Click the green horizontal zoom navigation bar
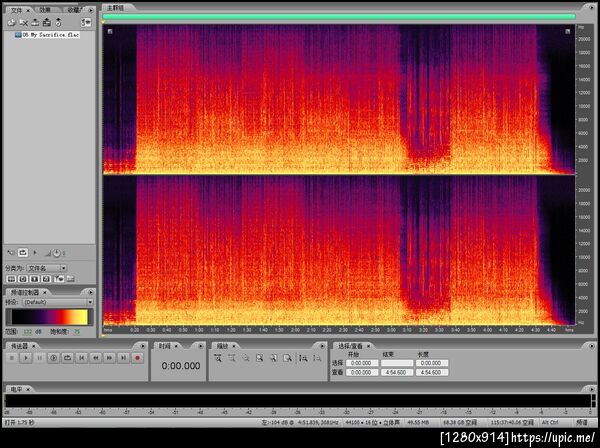600x448 pixels. click(339, 16)
